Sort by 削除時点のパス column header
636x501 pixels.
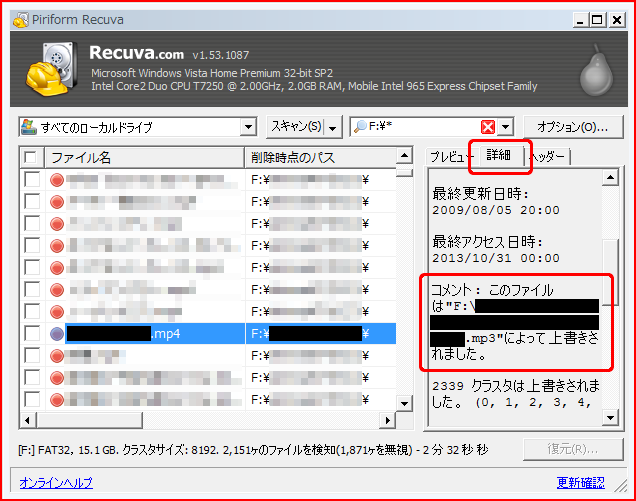[320, 157]
